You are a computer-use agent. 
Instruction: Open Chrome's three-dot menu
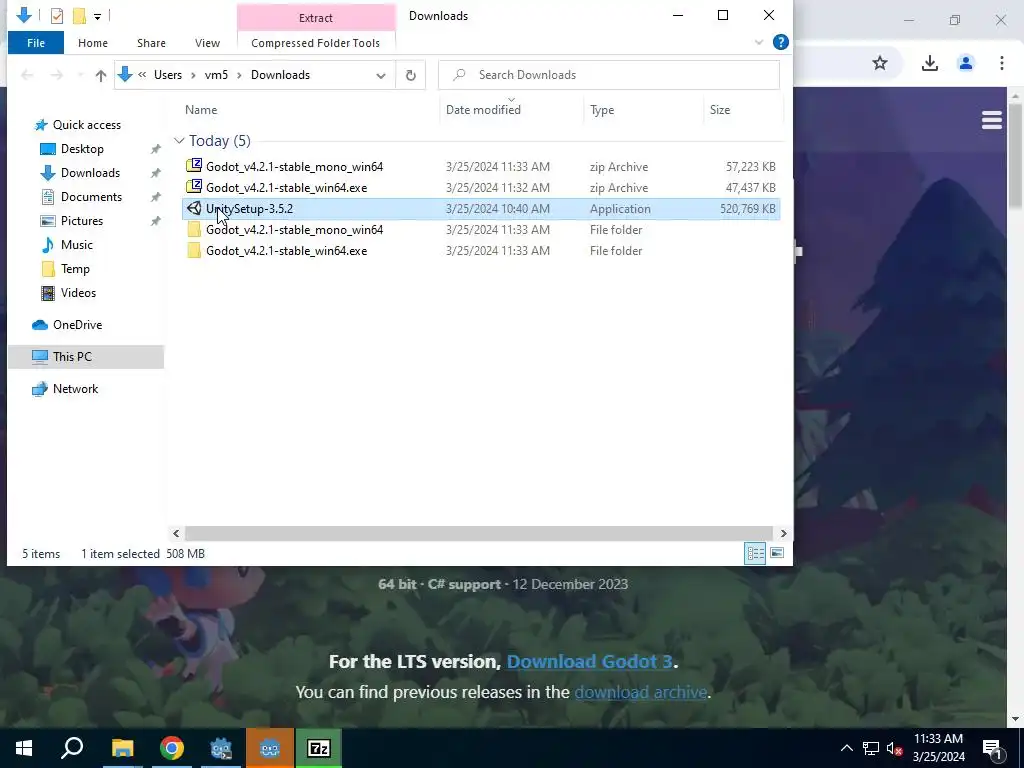pos(1001,63)
